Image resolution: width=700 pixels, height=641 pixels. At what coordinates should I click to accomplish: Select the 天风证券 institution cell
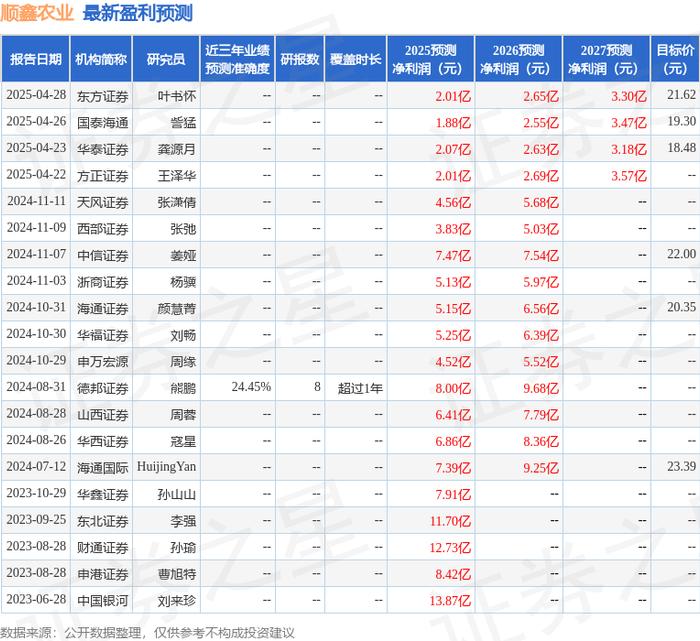click(x=103, y=202)
